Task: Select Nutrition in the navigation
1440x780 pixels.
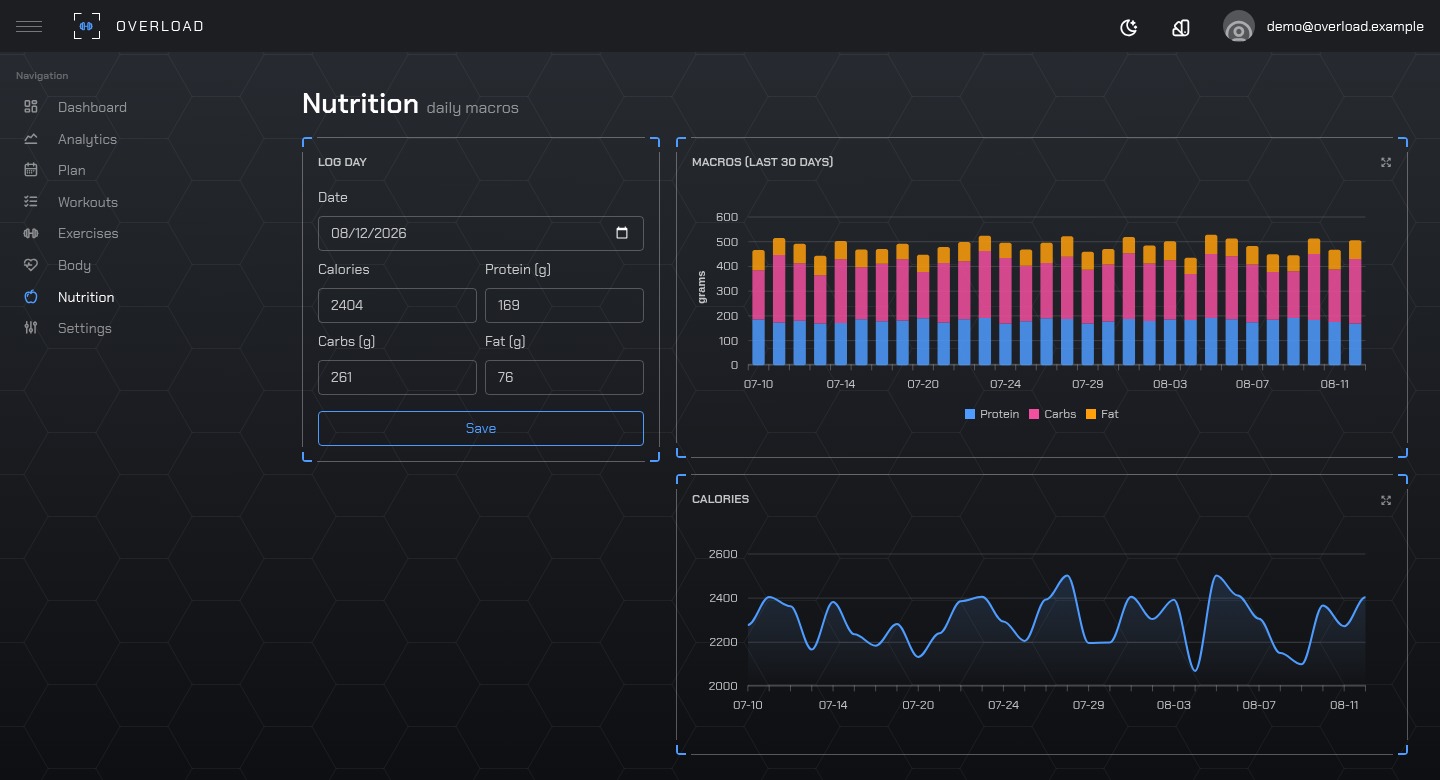Action: point(86,297)
